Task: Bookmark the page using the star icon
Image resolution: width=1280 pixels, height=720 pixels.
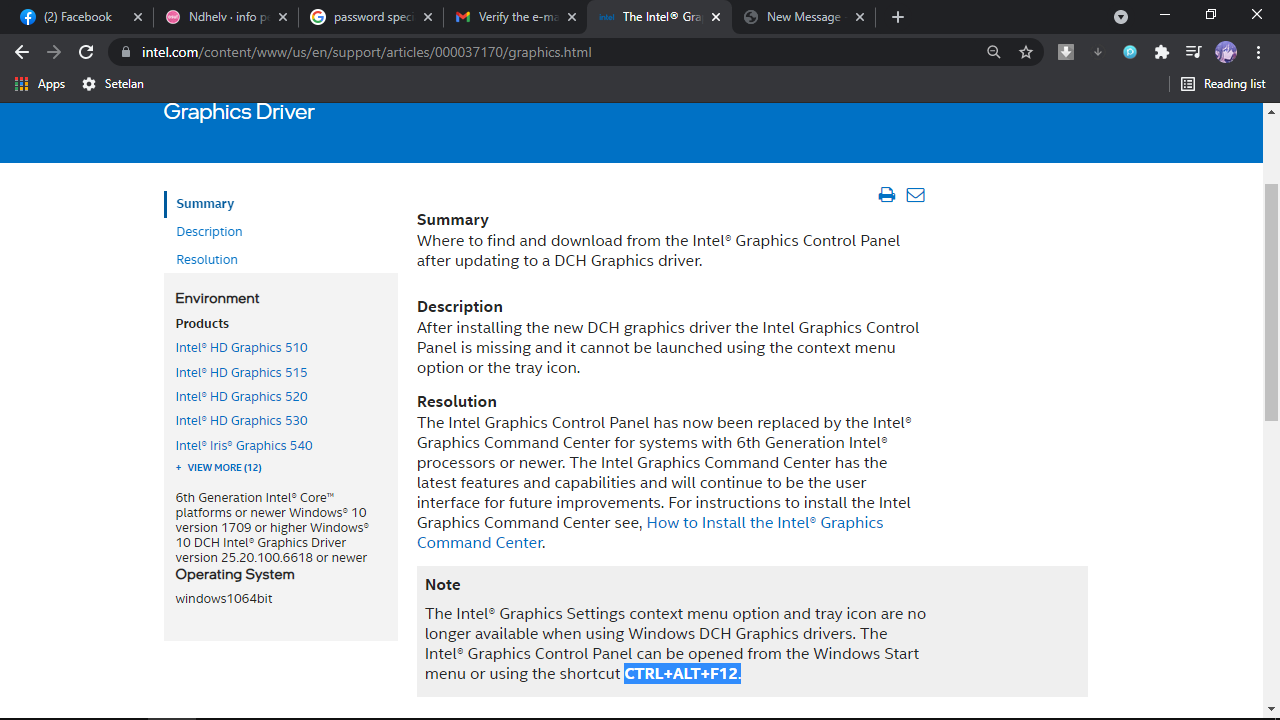Action: (1026, 52)
